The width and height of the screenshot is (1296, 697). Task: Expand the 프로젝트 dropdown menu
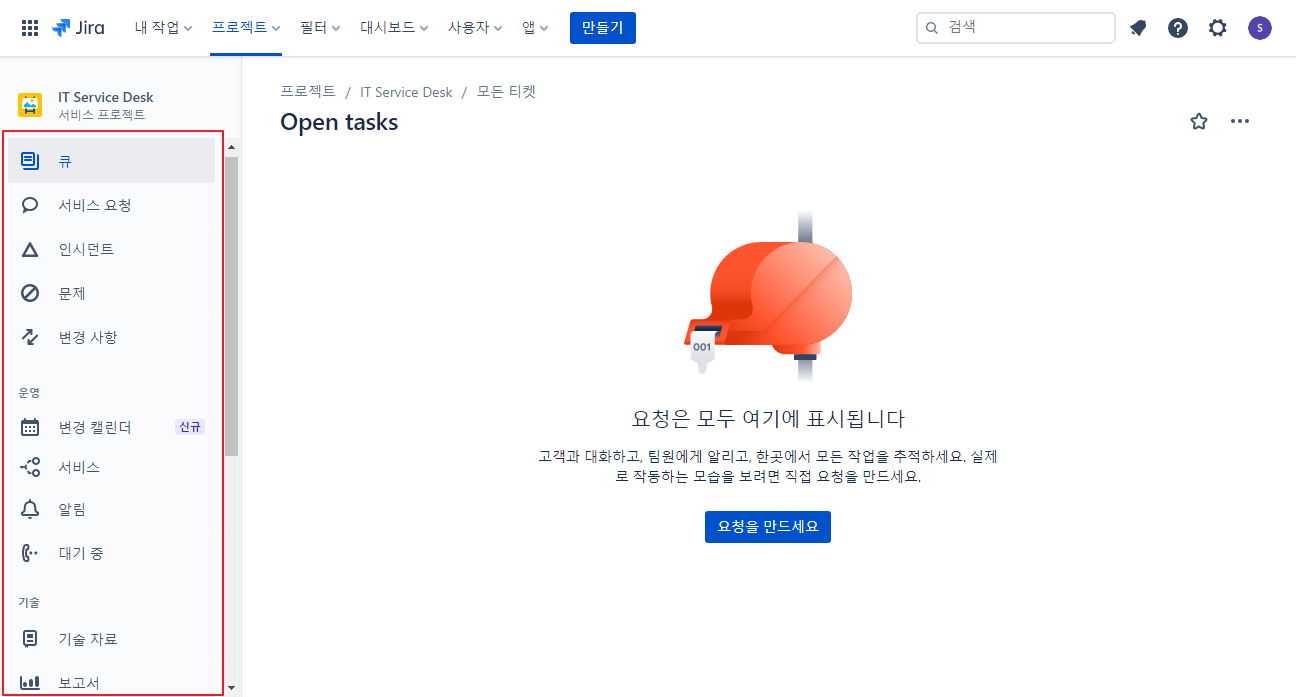246,28
